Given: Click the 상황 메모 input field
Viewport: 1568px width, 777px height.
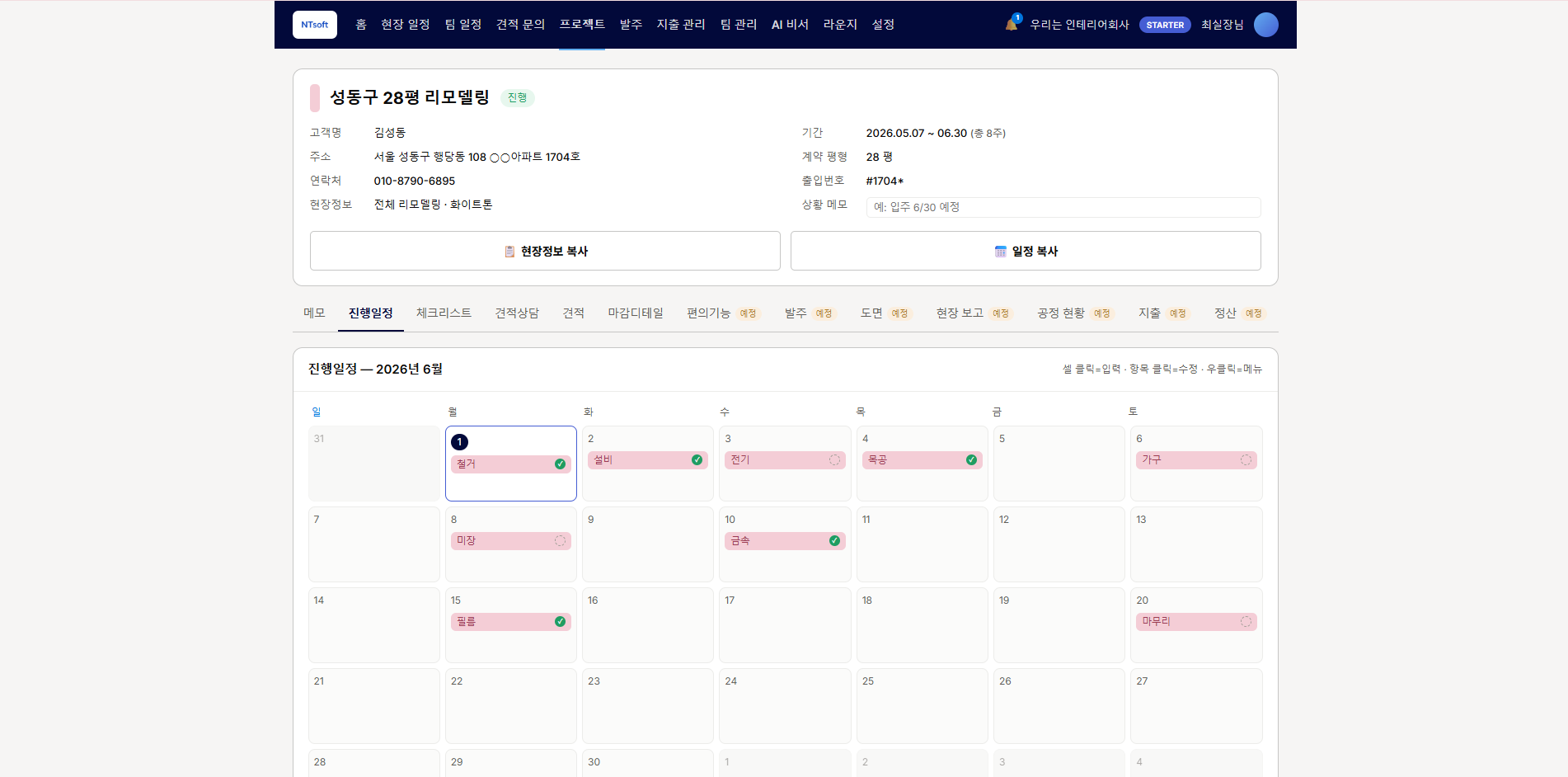Looking at the screenshot, I should (x=1063, y=207).
